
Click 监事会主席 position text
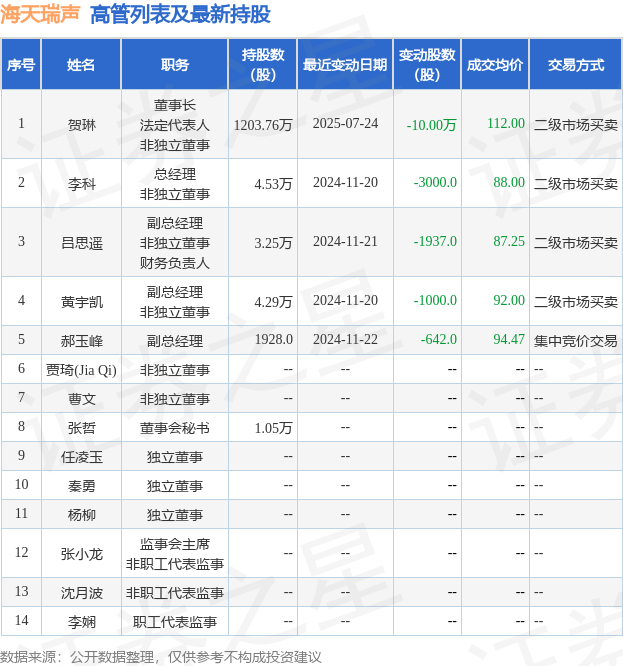click(175, 544)
